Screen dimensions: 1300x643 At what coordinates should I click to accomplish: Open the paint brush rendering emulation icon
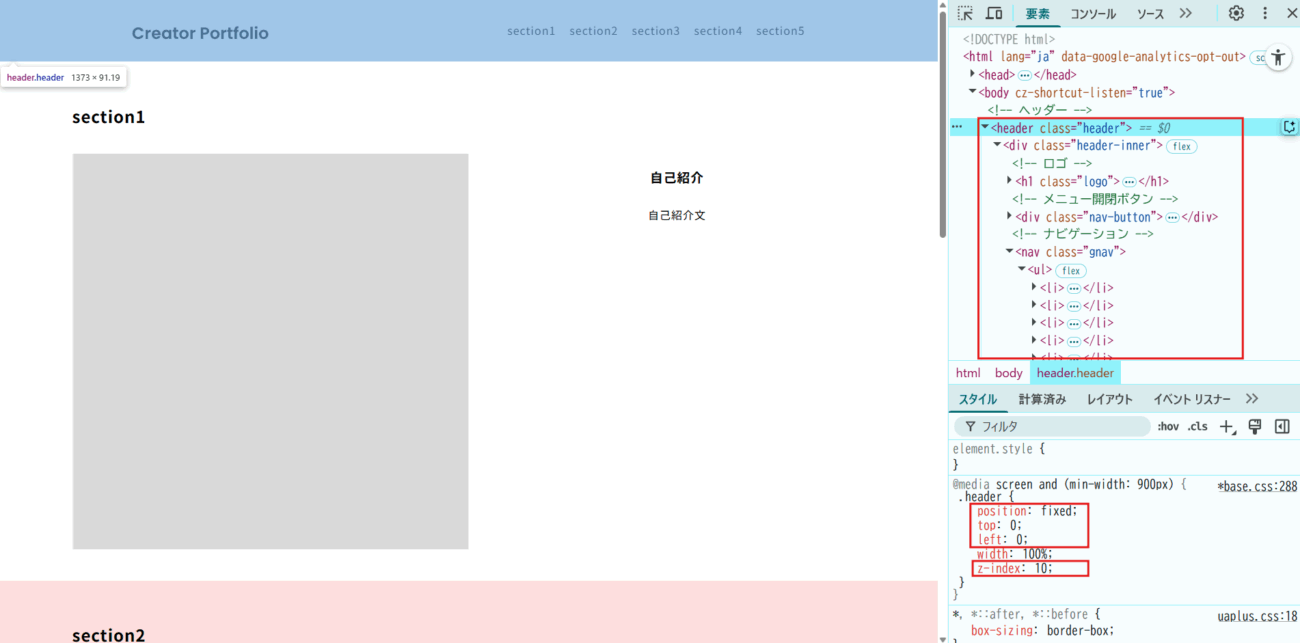point(1255,427)
